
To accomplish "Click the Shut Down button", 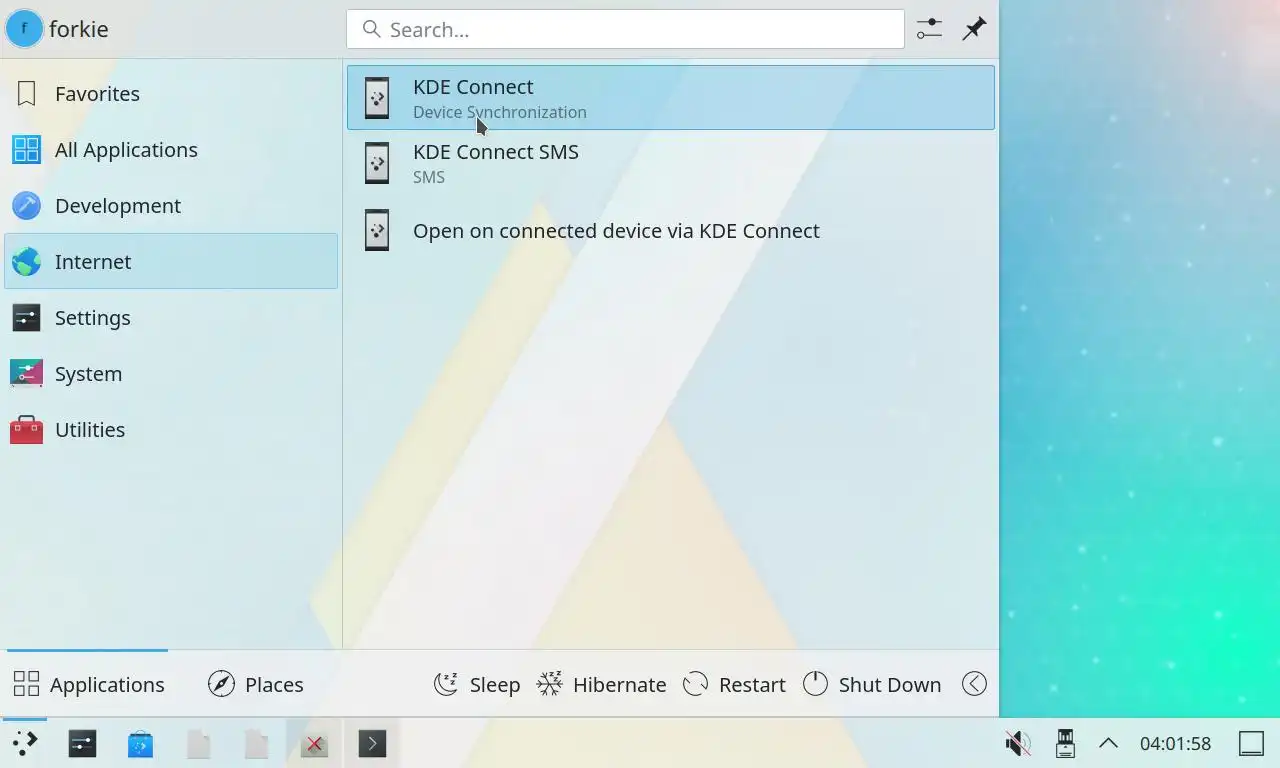I will 872,684.
